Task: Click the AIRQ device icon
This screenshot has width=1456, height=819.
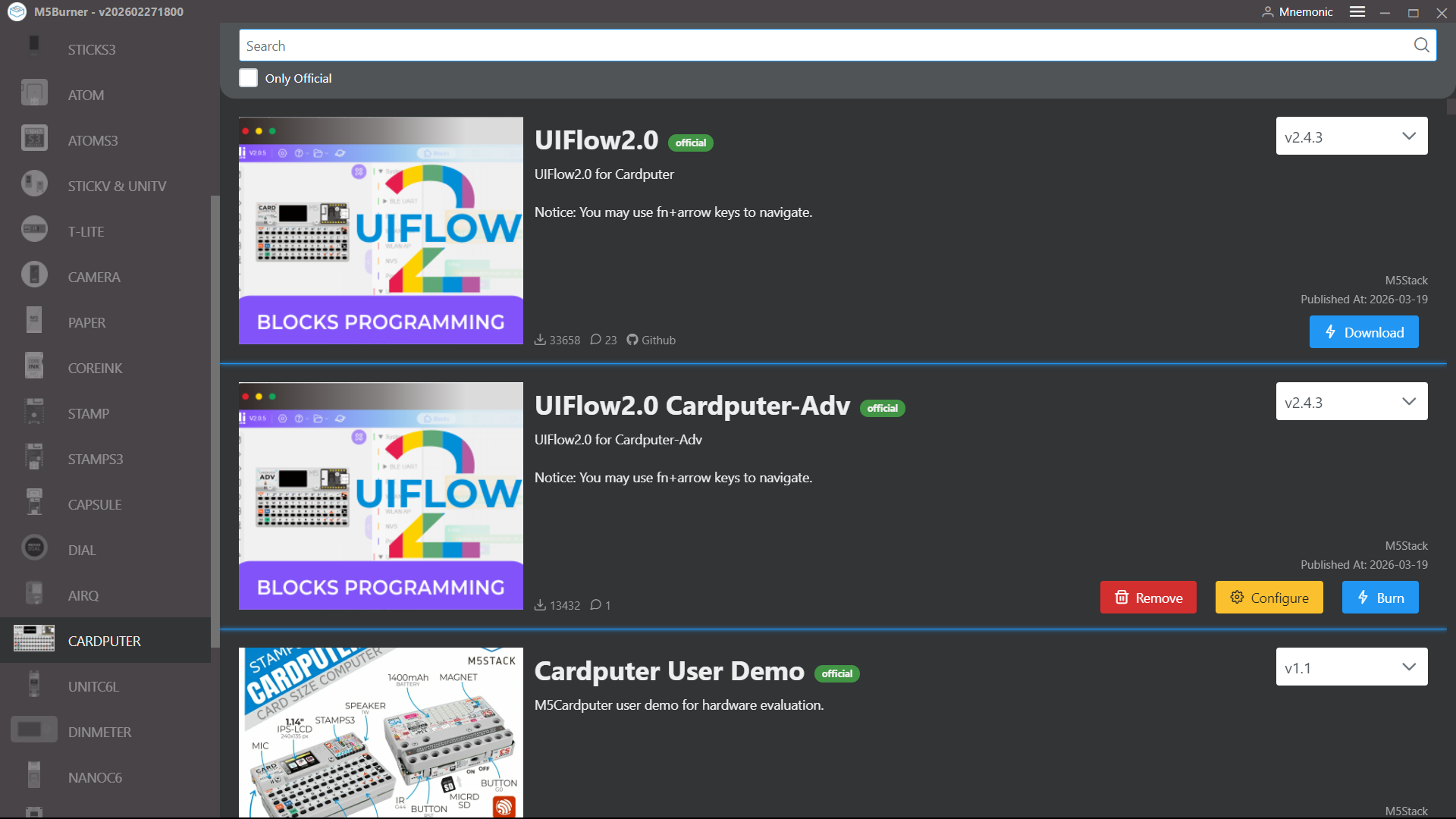Action: click(34, 593)
